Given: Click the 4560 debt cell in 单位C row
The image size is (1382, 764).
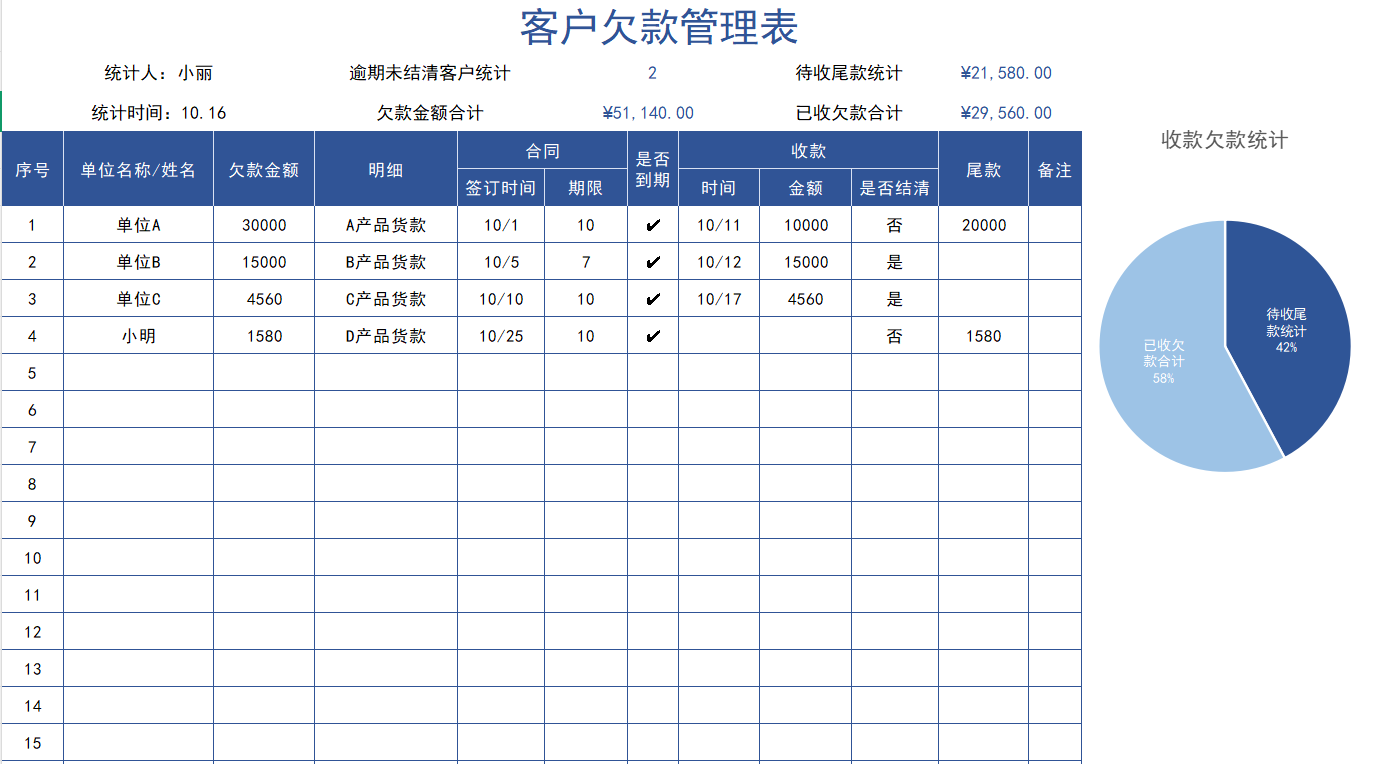Looking at the screenshot, I should (264, 299).
